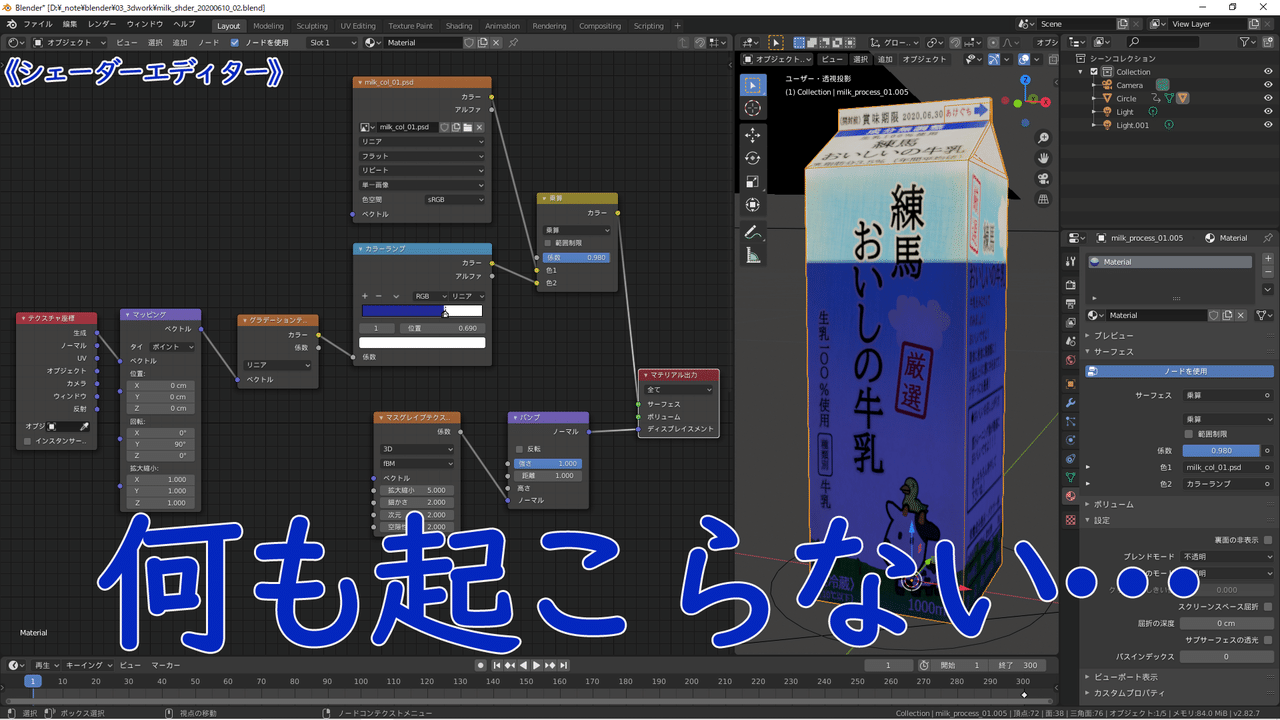Open the Object properties tab
The image size is (1280, 720).
[x=1070, y=384]
